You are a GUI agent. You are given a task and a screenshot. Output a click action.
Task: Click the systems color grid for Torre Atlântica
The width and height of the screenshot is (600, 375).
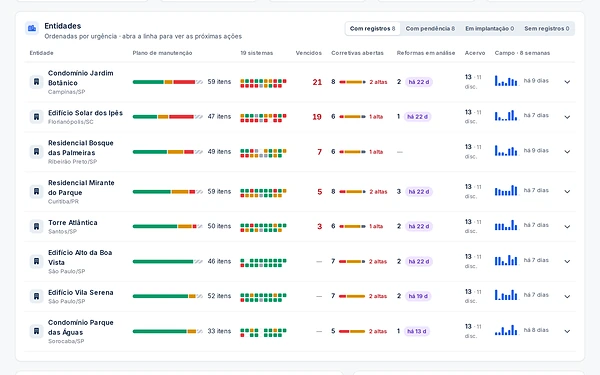(x=263, y=228)
